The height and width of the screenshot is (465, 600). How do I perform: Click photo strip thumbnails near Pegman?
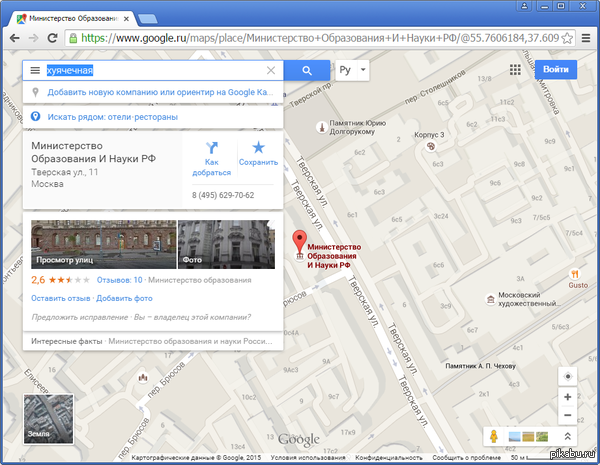[x=528, y=436]
